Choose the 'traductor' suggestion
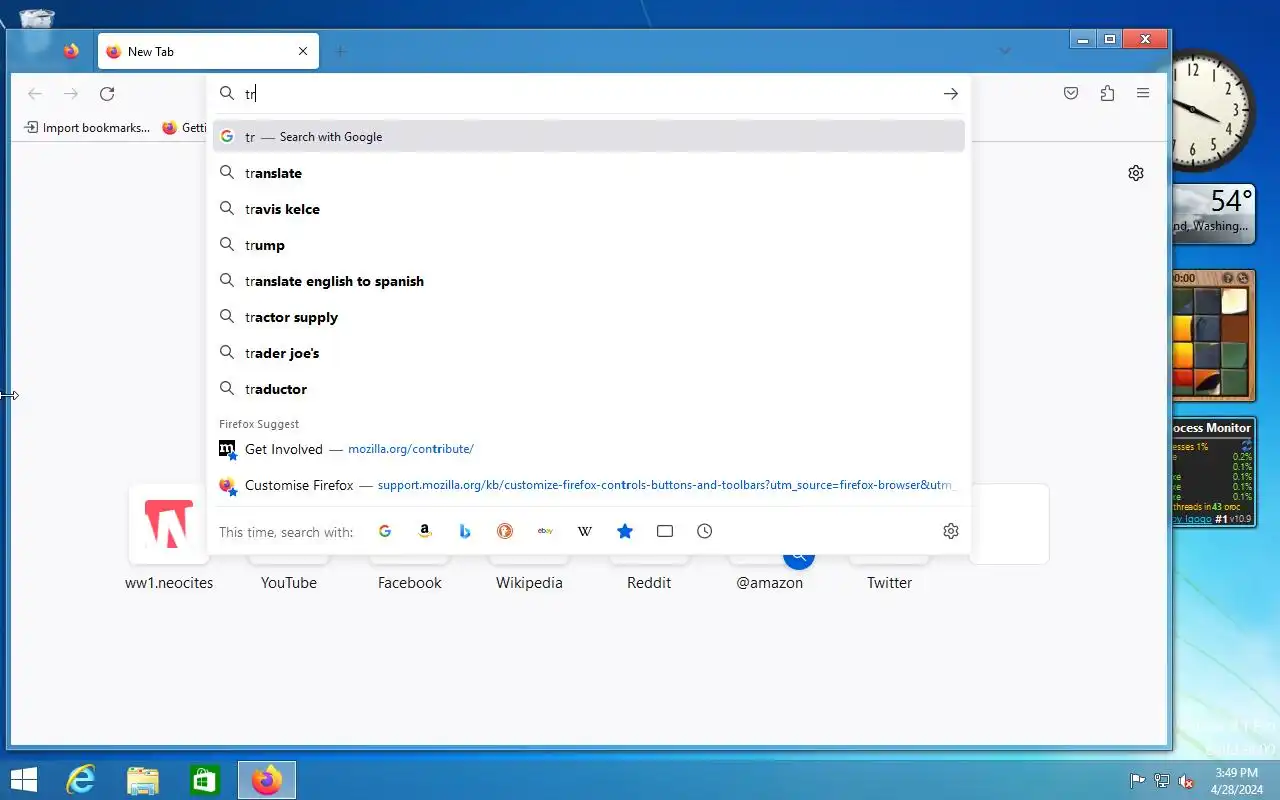 [588, 389]
